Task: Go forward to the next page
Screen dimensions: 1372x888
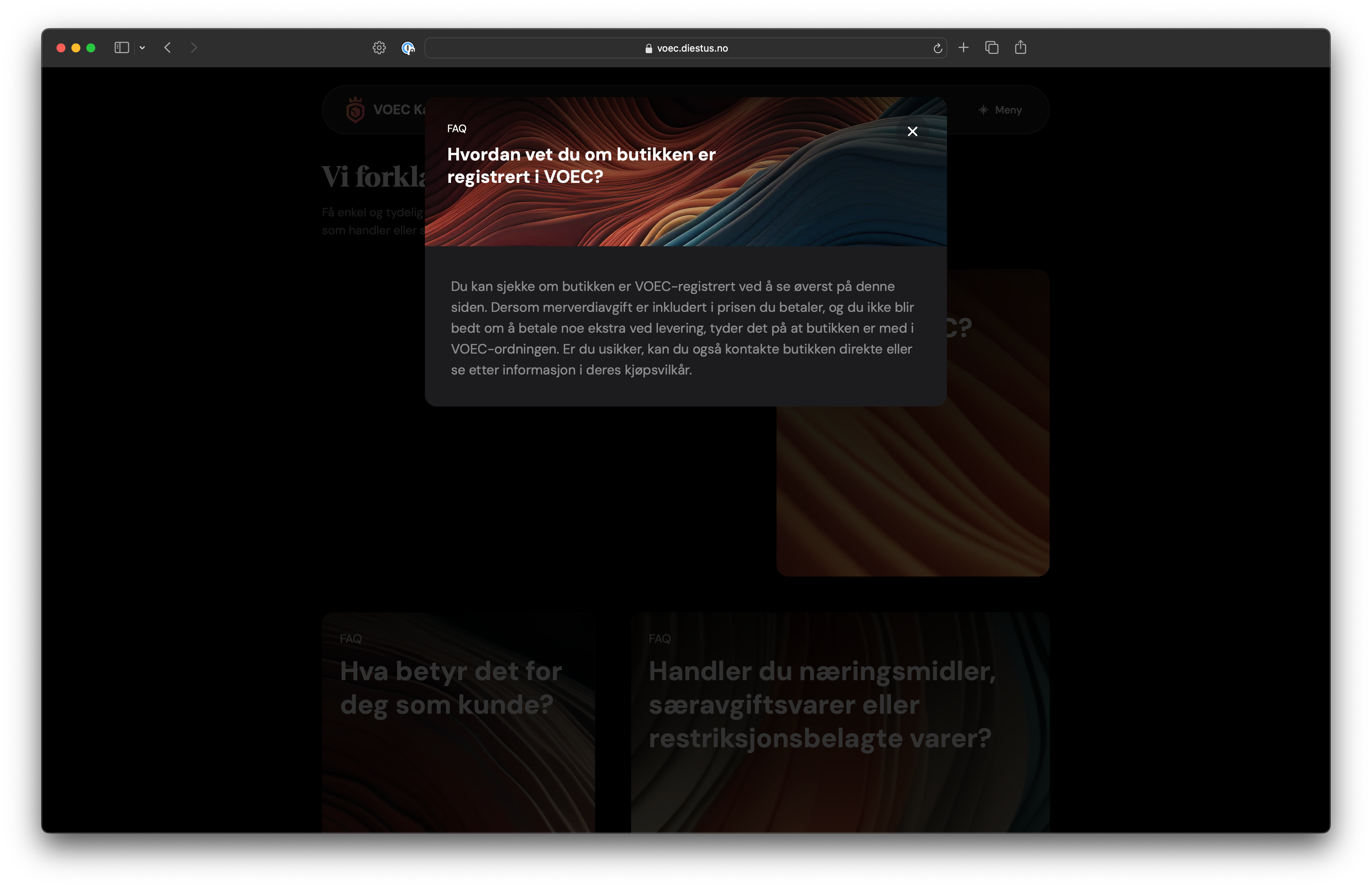Action: (x=194, y=48)
